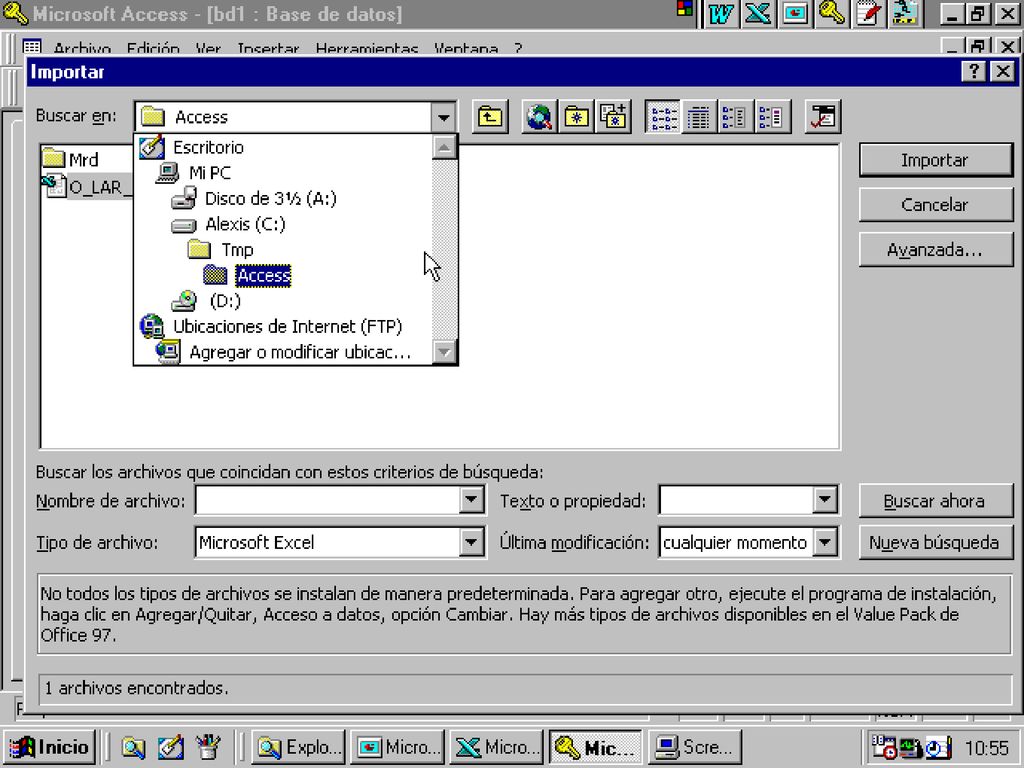Click the last Office shortcut bar icon

point(906,14)
